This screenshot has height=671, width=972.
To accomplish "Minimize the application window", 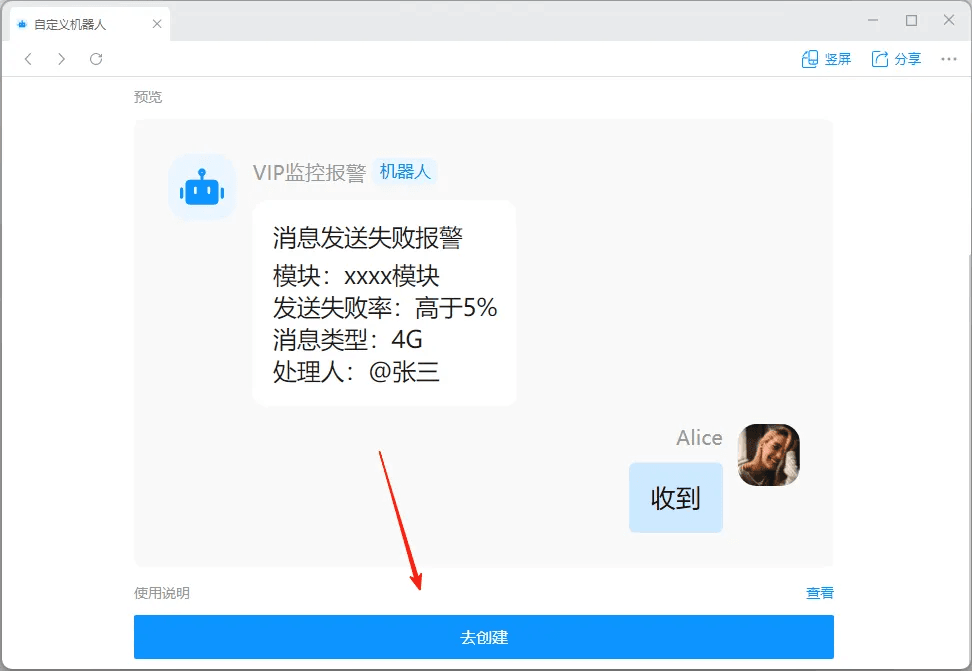I will point(874,20).
